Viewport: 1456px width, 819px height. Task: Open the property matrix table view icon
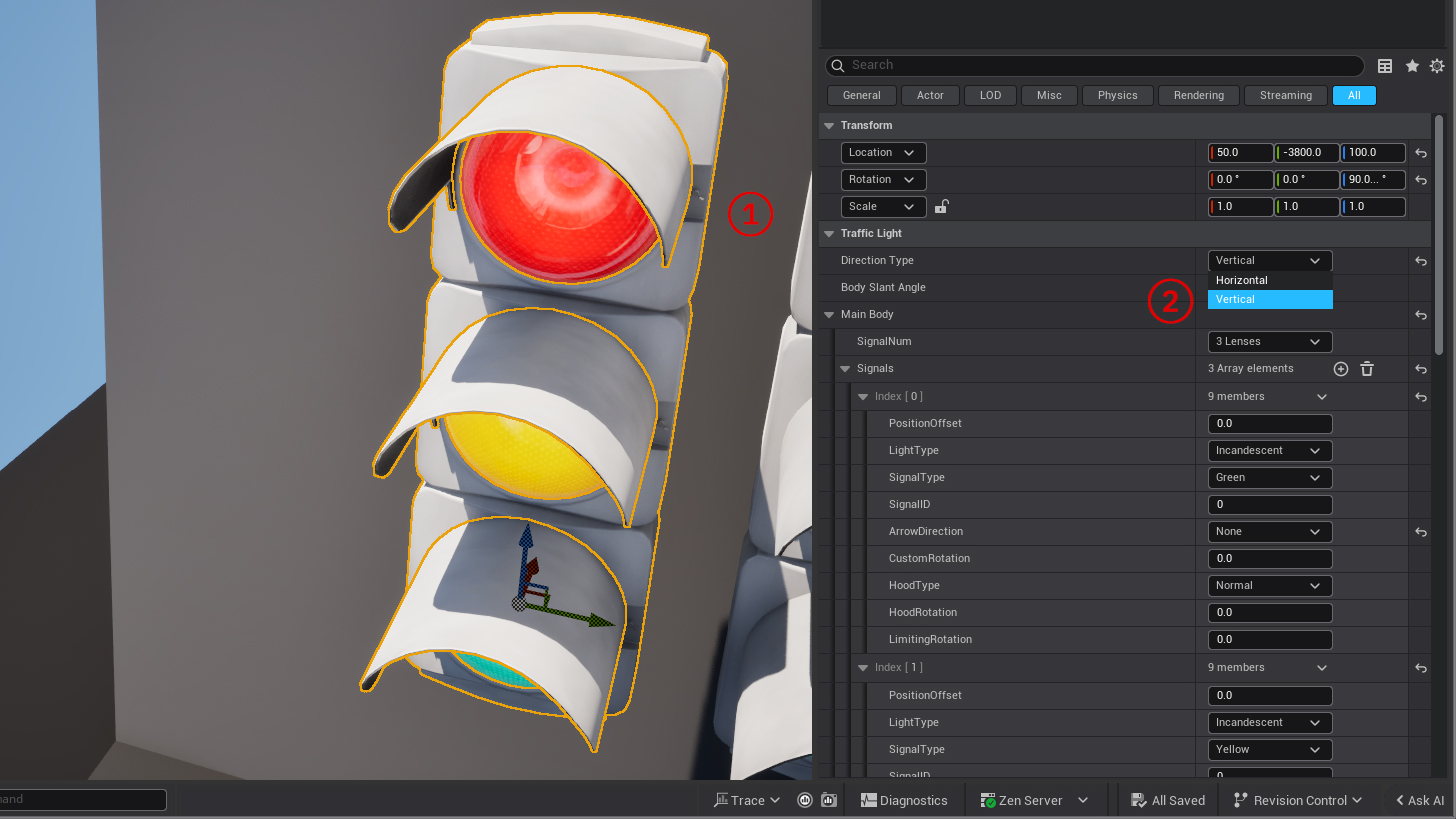coord(1385,66)
